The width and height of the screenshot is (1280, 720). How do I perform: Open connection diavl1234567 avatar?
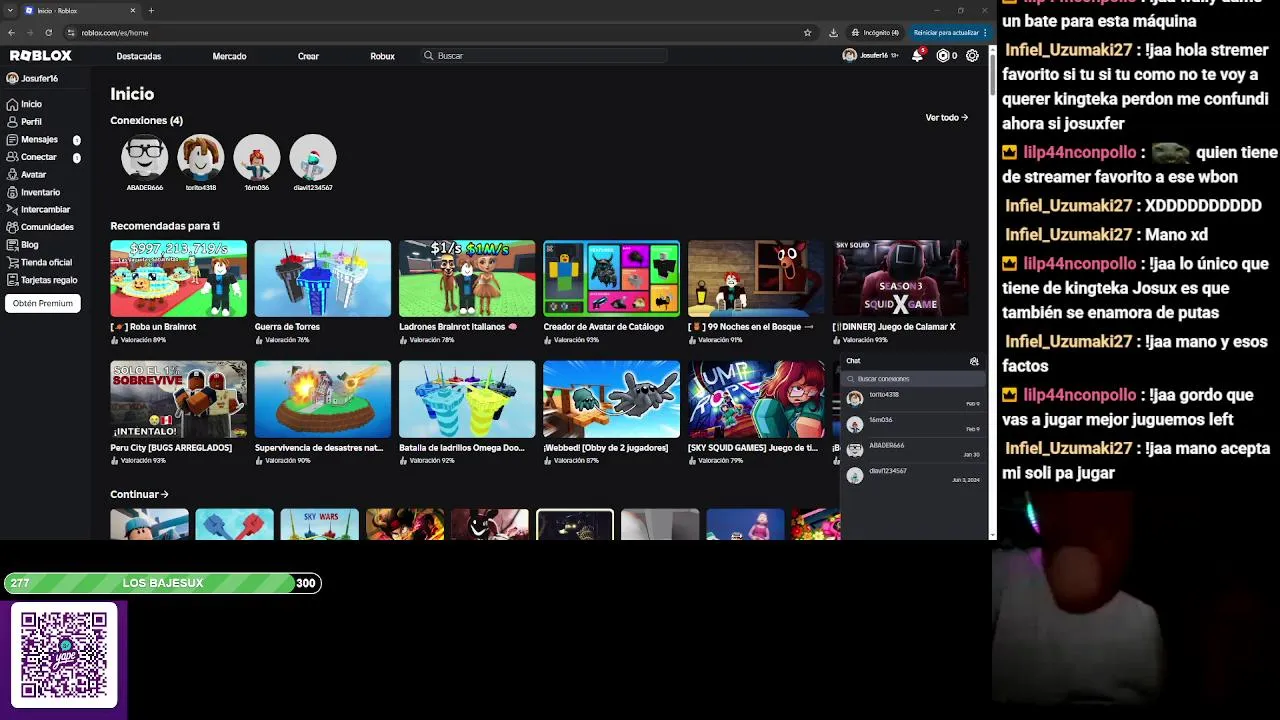point(313,157)
